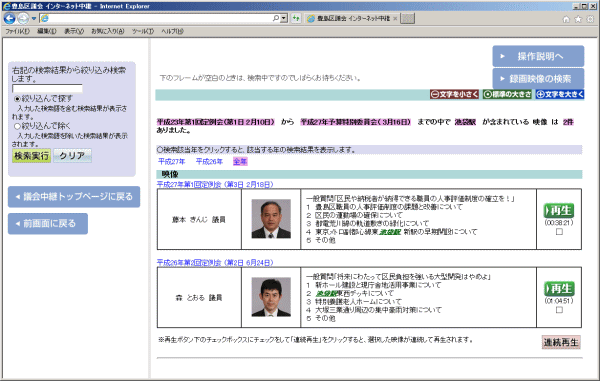
Task: Tick the checkbox under the 01:04:51 video
Action: 559,310
